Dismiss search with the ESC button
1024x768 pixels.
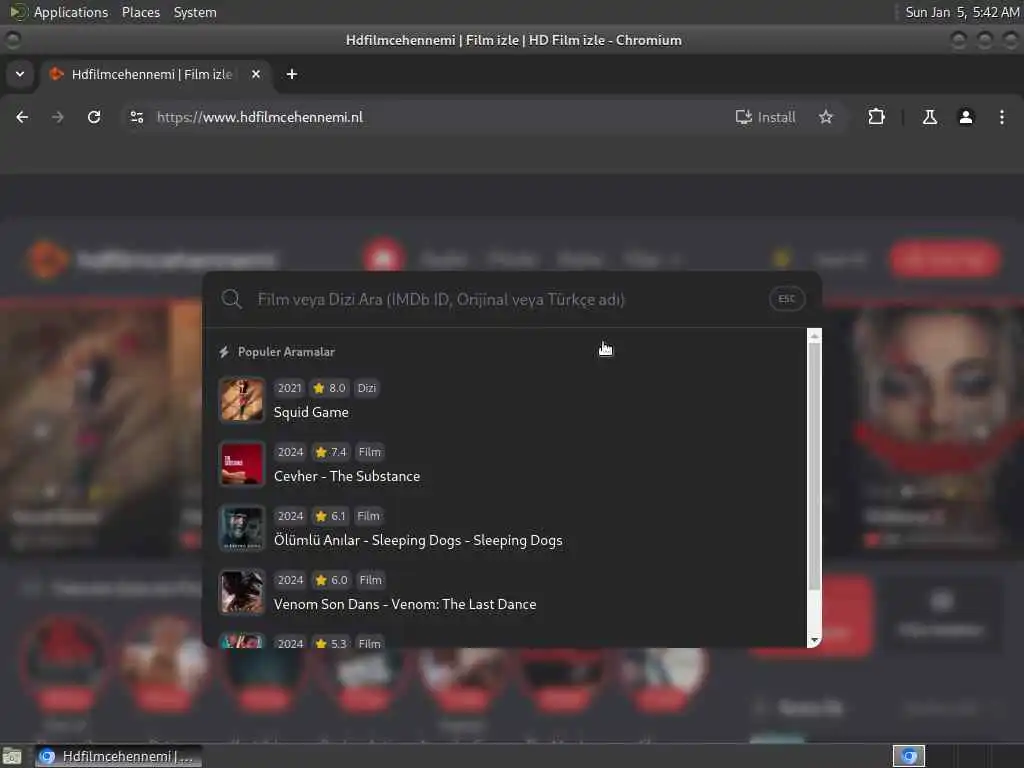[x=787, y=299]
